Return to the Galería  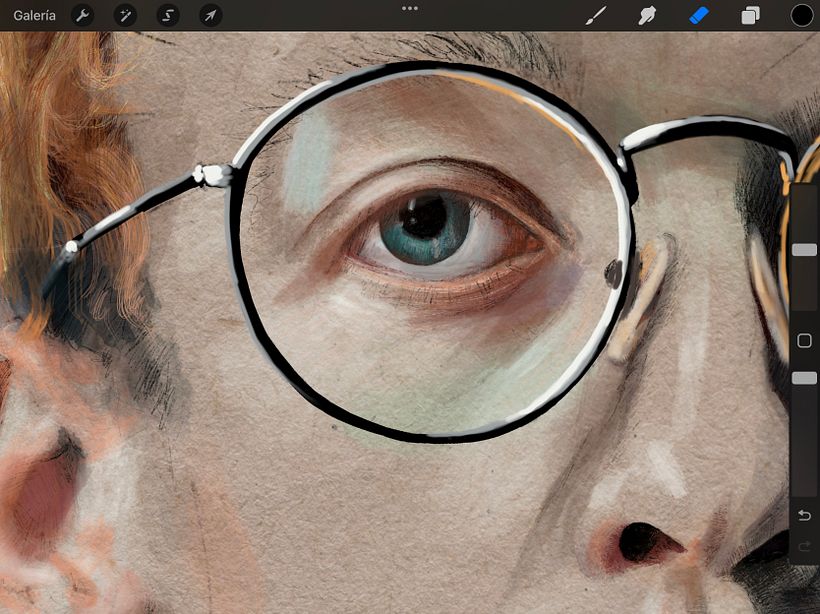(x=34, y=15)
